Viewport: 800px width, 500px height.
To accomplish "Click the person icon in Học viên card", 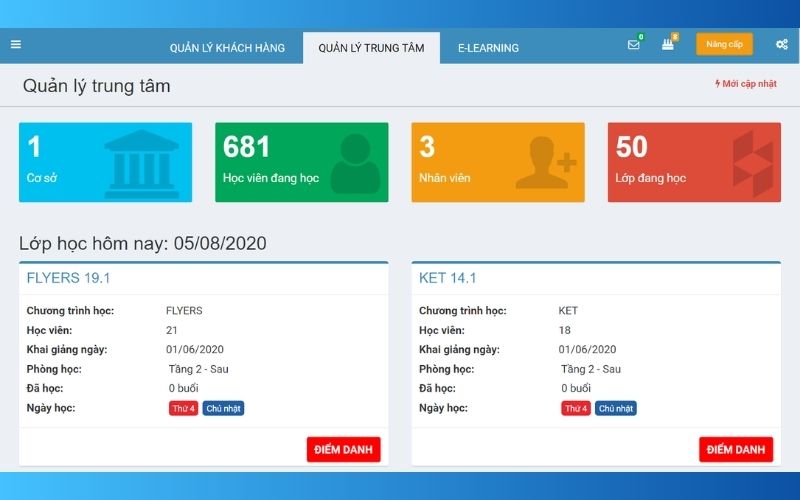I will coord(355,163).
